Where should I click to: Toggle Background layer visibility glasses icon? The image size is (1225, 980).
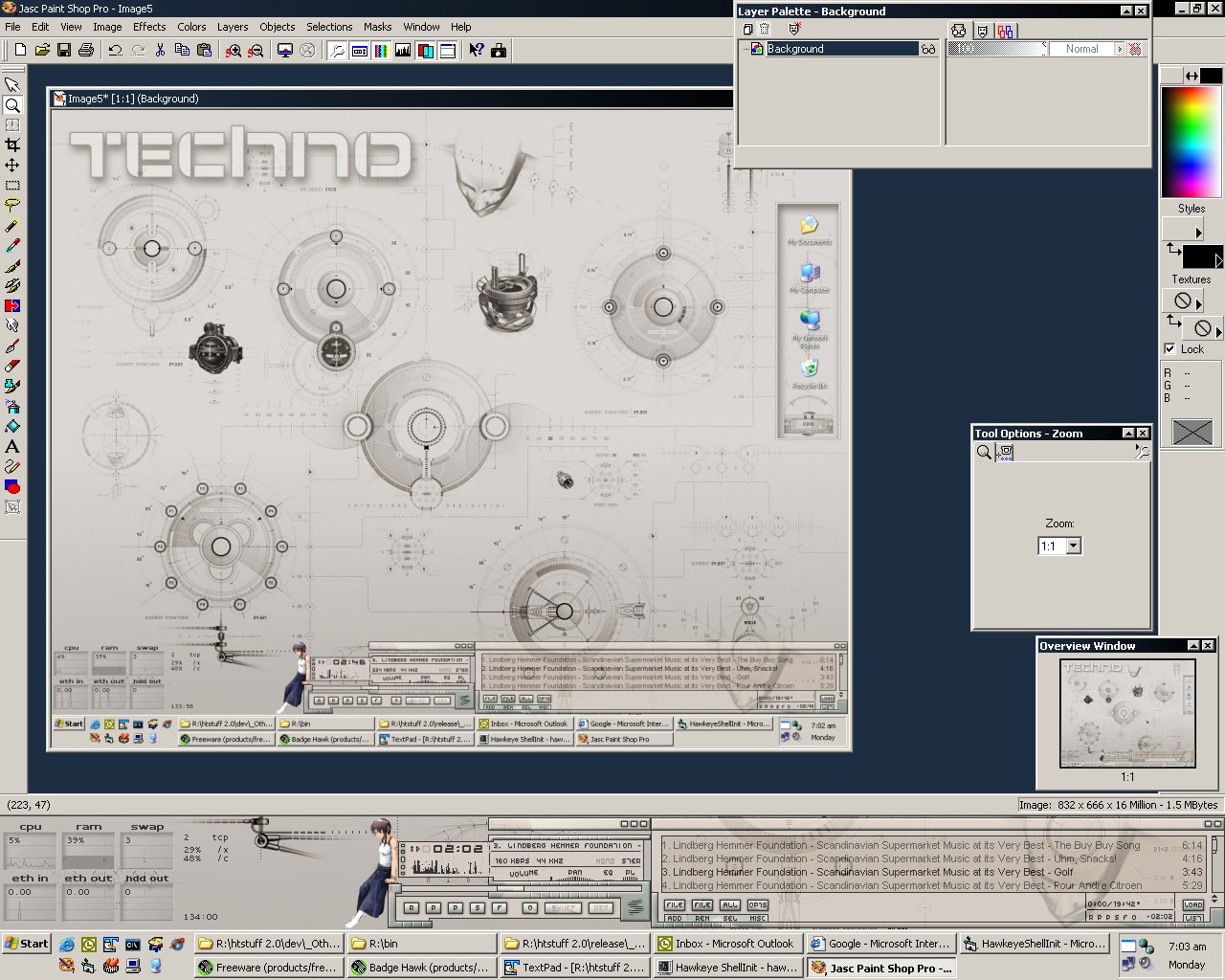[927, 49]
